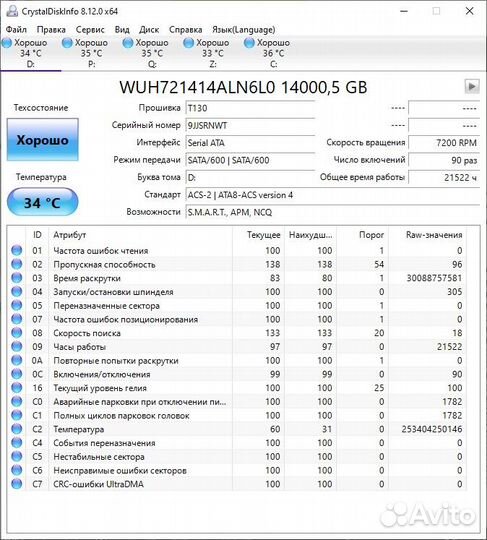Click the ACS-2 standard field
Image resolution: width=487 pixels, height=540 pixels.
[x=332, y=195]
